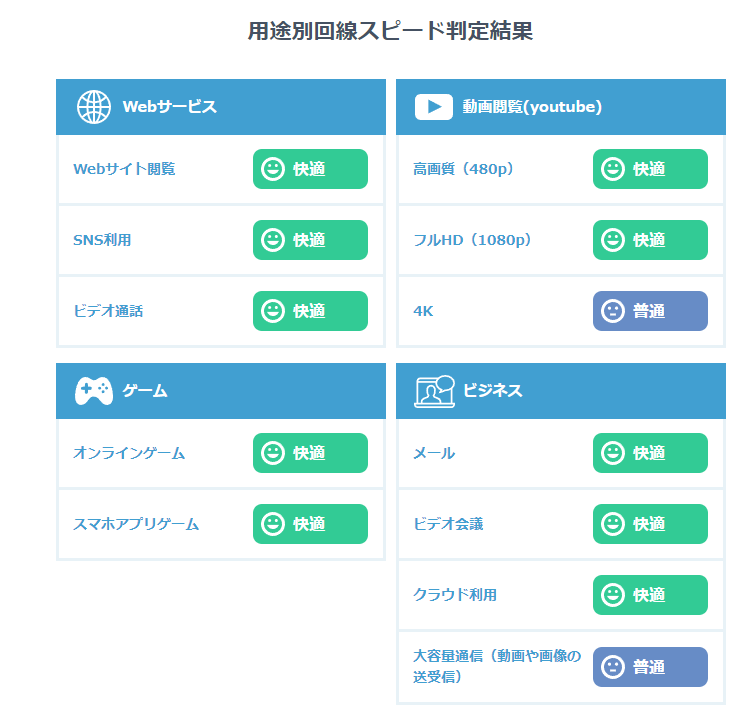
Task: Click smiley icon in Webサイト閲覧 快適 badge
Action: pos(273,169)
